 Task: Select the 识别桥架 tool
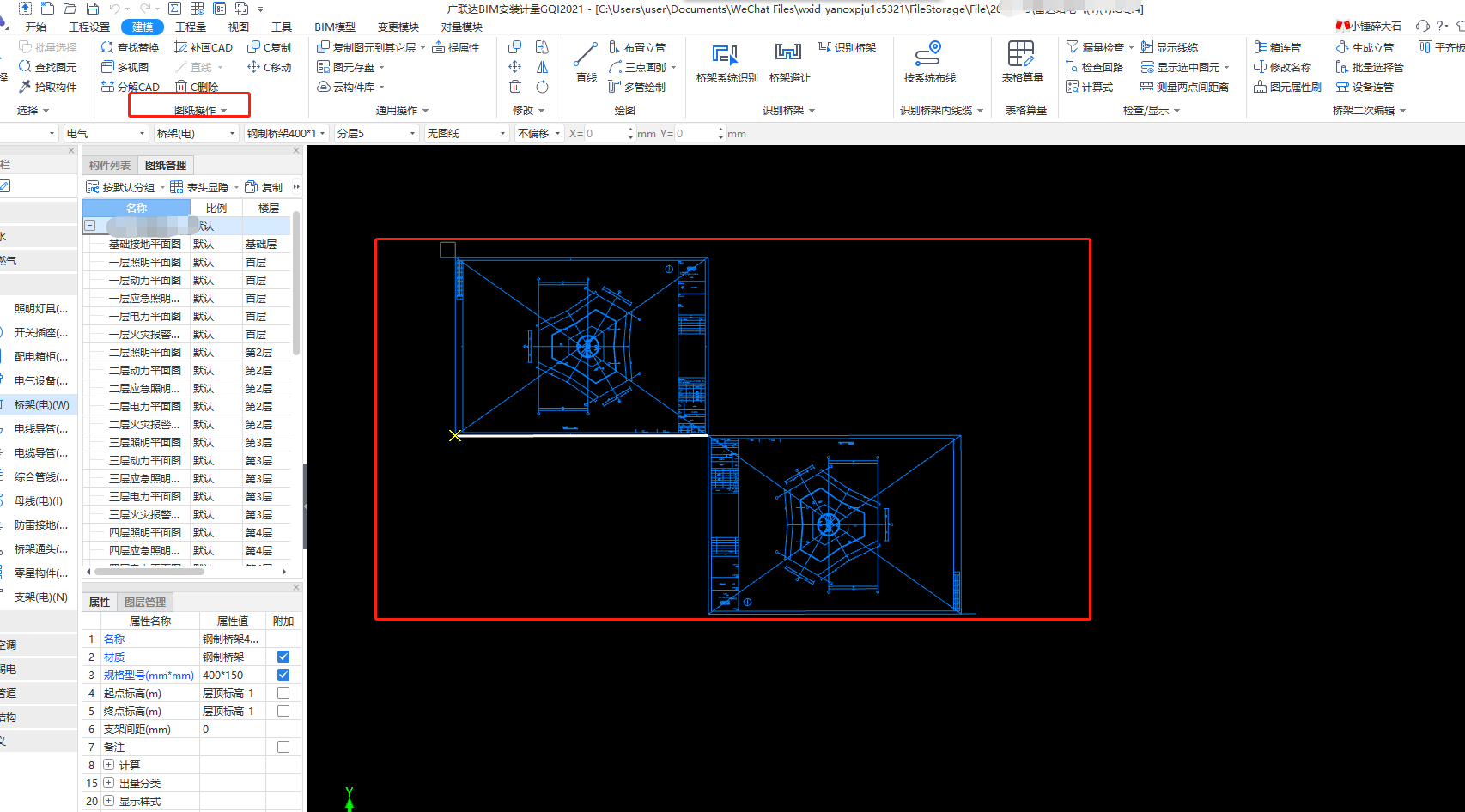tap(848, 47)
